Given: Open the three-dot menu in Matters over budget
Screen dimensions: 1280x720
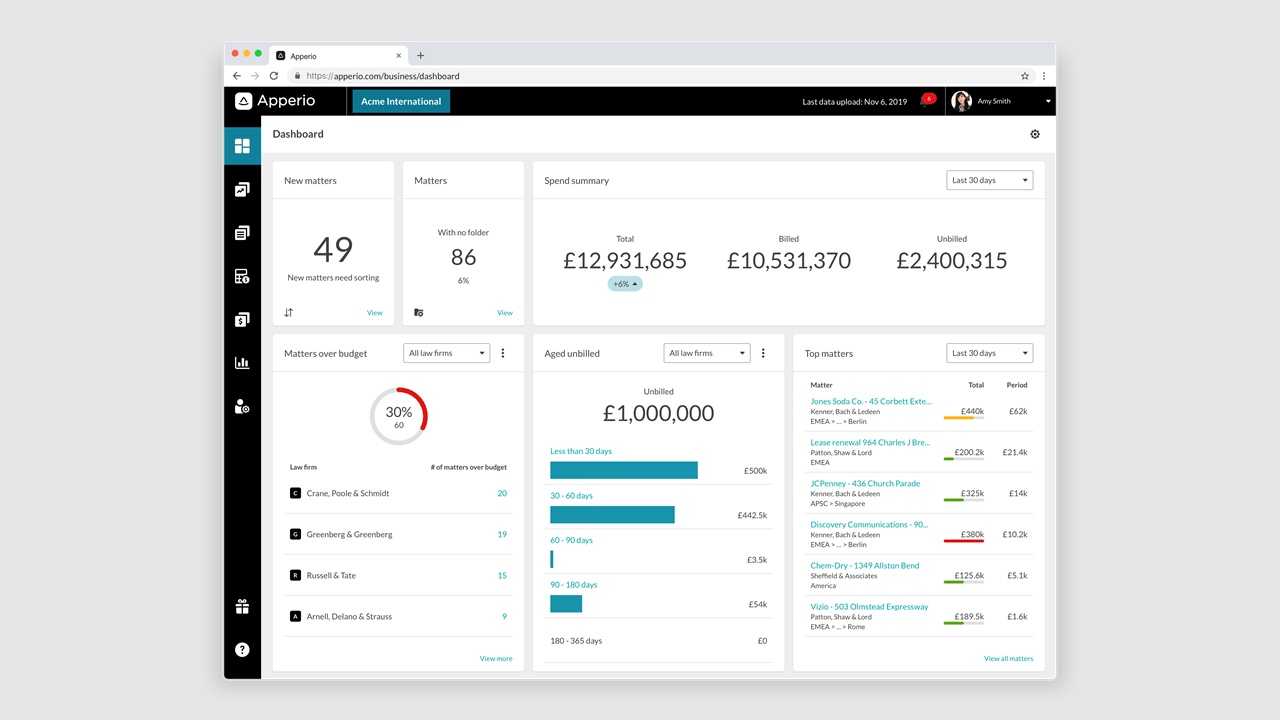Looking at the screenshot, I should pos(503,353).
